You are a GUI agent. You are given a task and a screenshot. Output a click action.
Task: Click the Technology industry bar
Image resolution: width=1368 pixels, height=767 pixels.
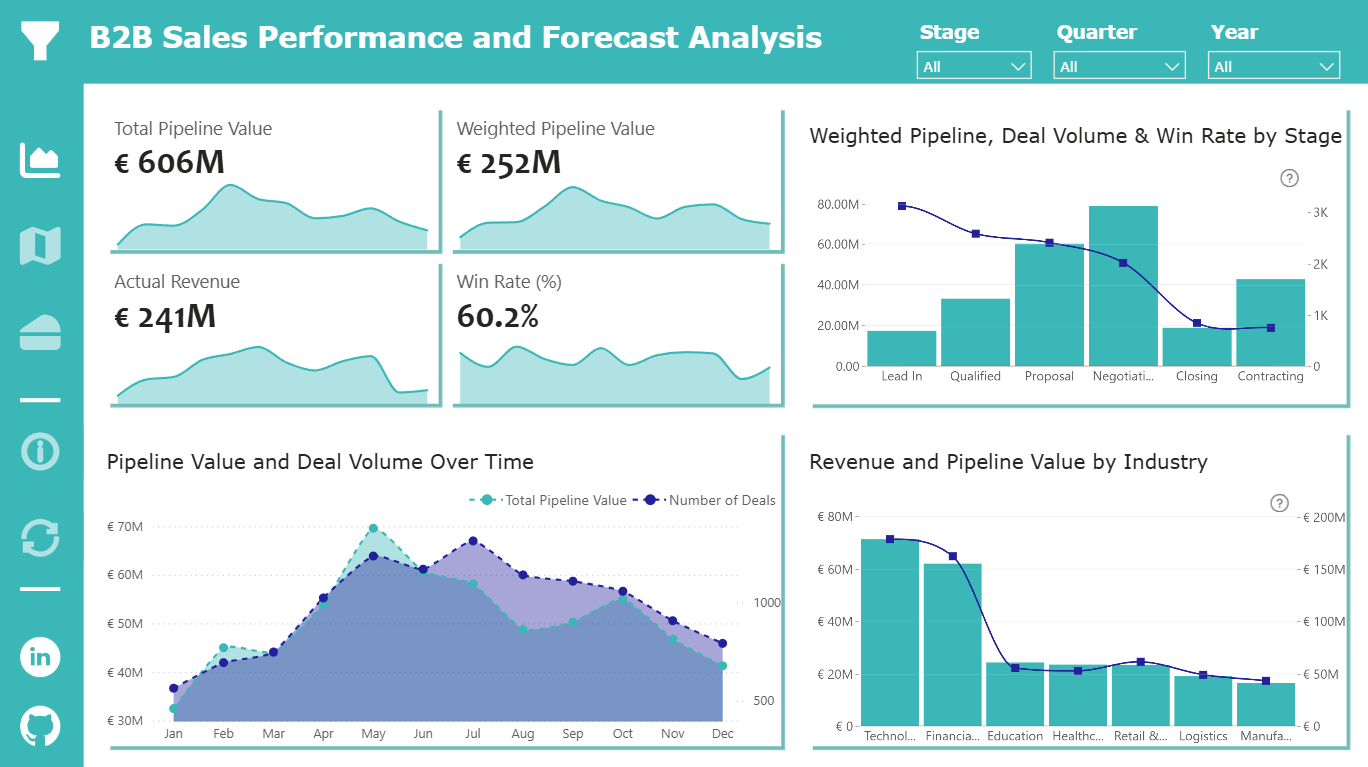(x=890, y=632)
